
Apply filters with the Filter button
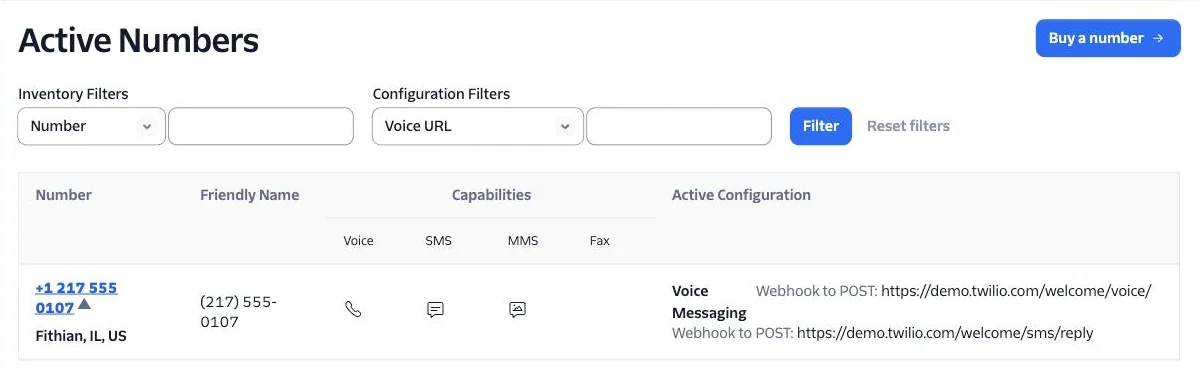tap(821, 126)
